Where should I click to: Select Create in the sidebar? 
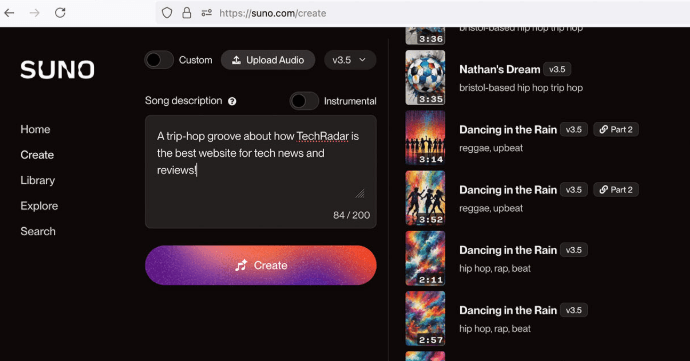[37, 155]
